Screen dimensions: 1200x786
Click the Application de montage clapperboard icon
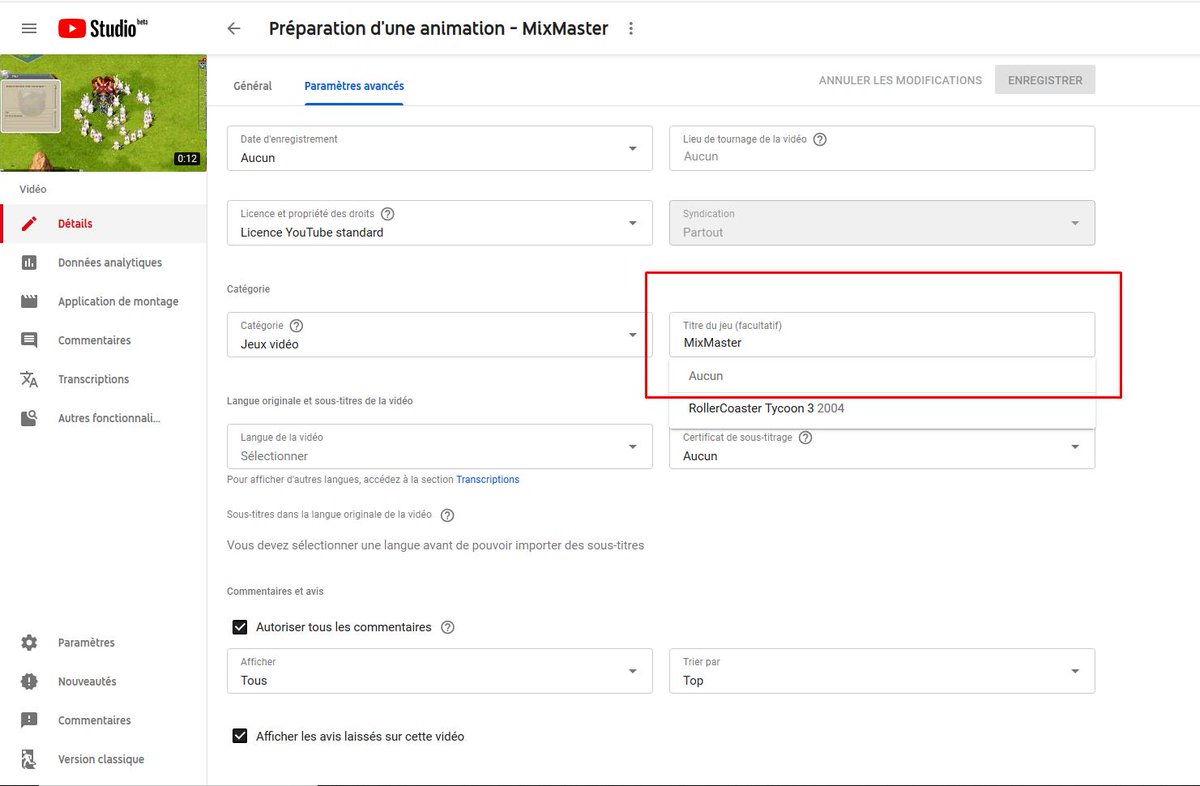[x=29, y=302]
